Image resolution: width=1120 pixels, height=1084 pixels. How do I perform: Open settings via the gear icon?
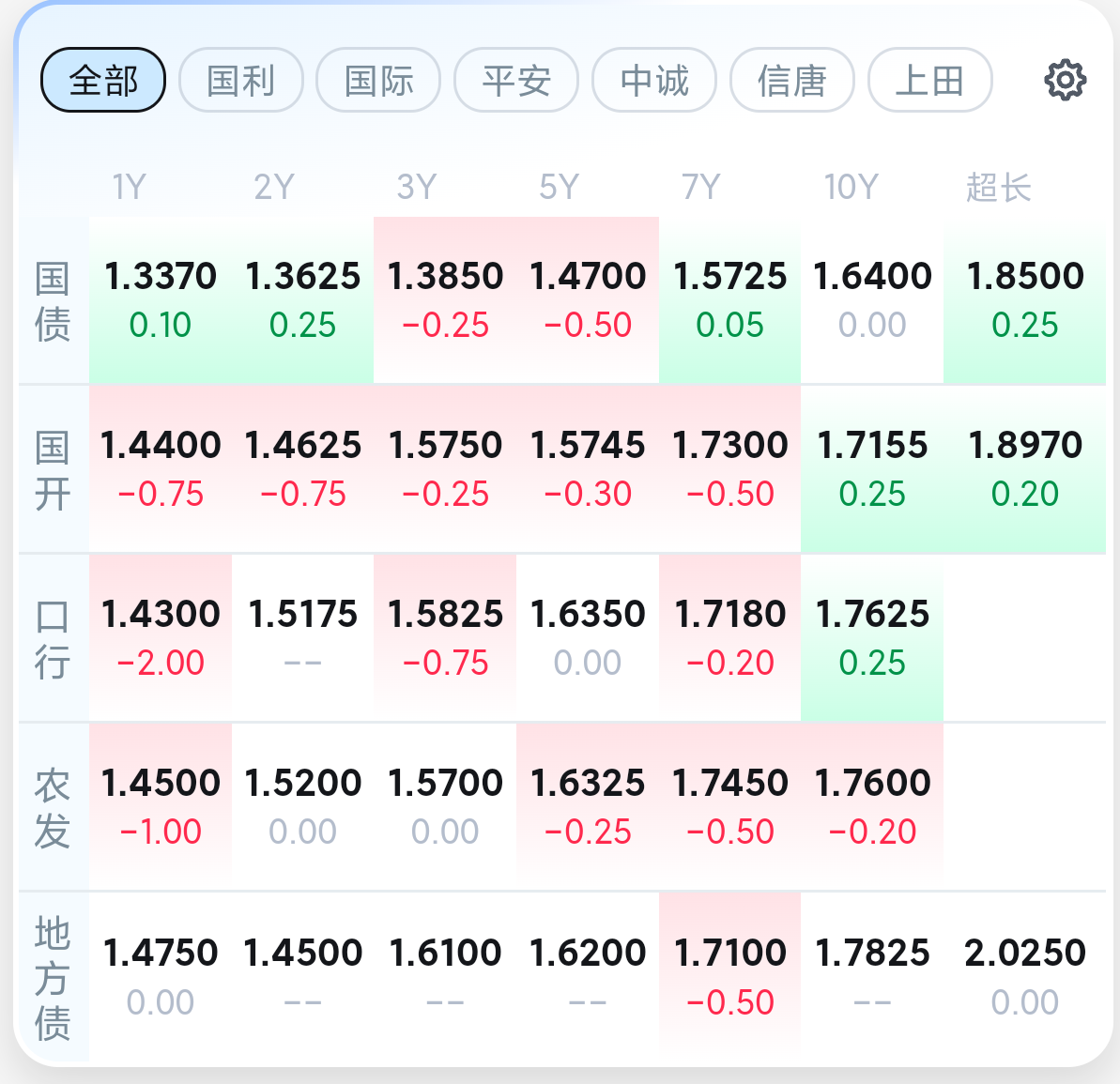[1065, 80]
